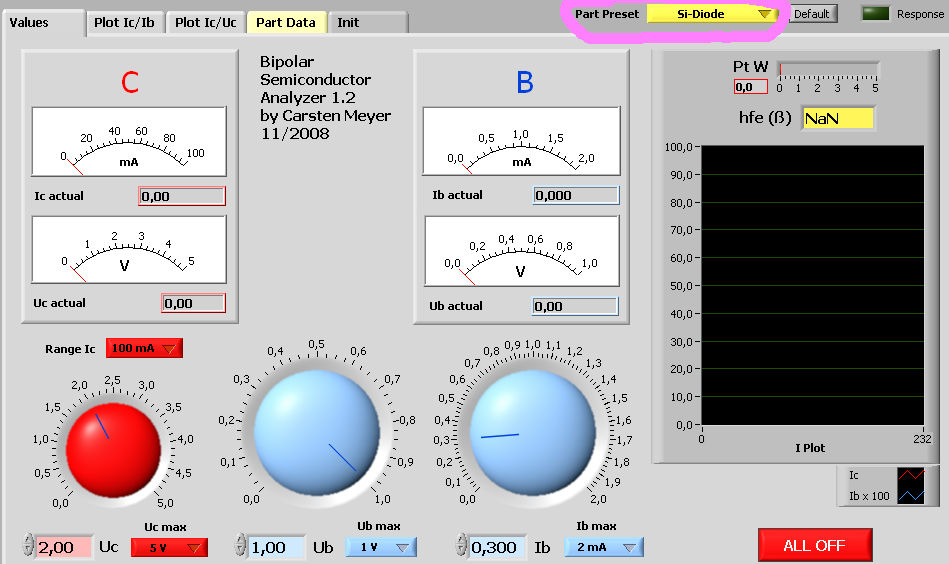Click the Ib x 100 legend swatch
Viewport: 949px width, 564px height.
pyautogui.click(x=911, y=496)
